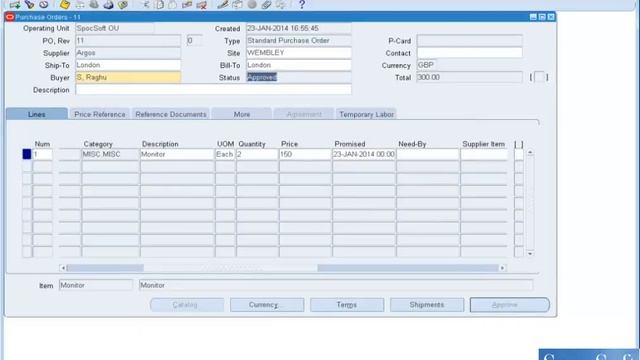640x360 pixels.
Task: Click the Currency button
Action: [x=267, y=305]
